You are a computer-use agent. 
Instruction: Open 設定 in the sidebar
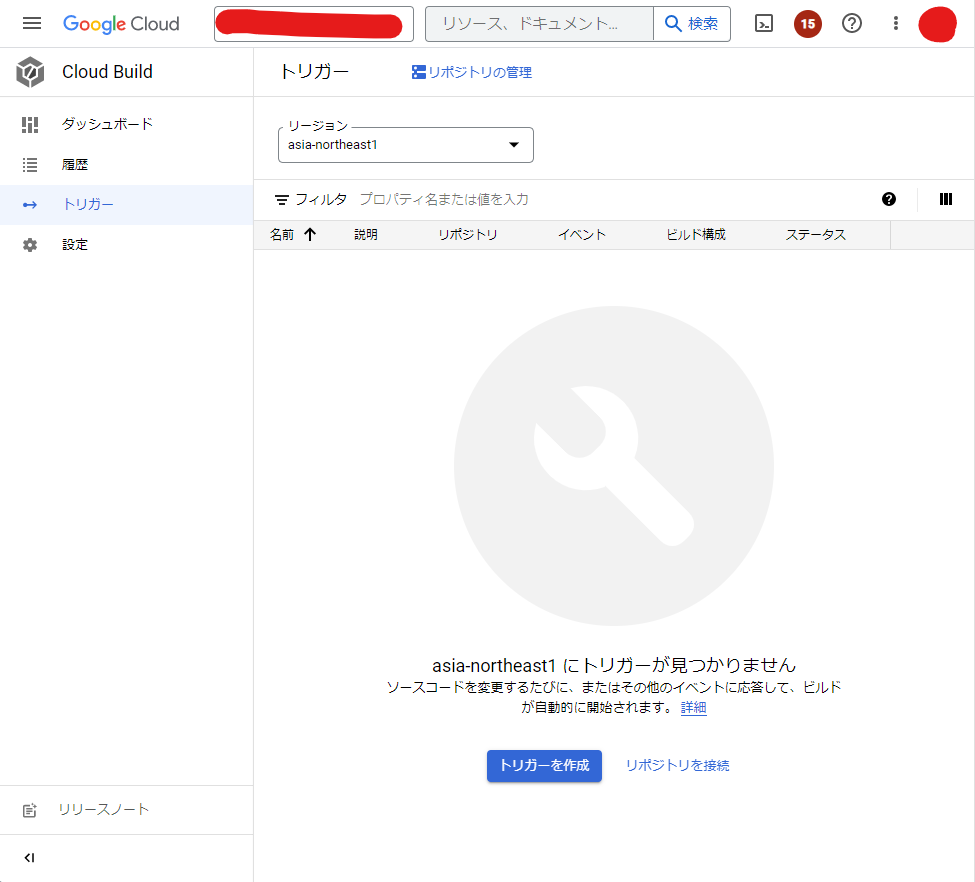tap(126, 245)
